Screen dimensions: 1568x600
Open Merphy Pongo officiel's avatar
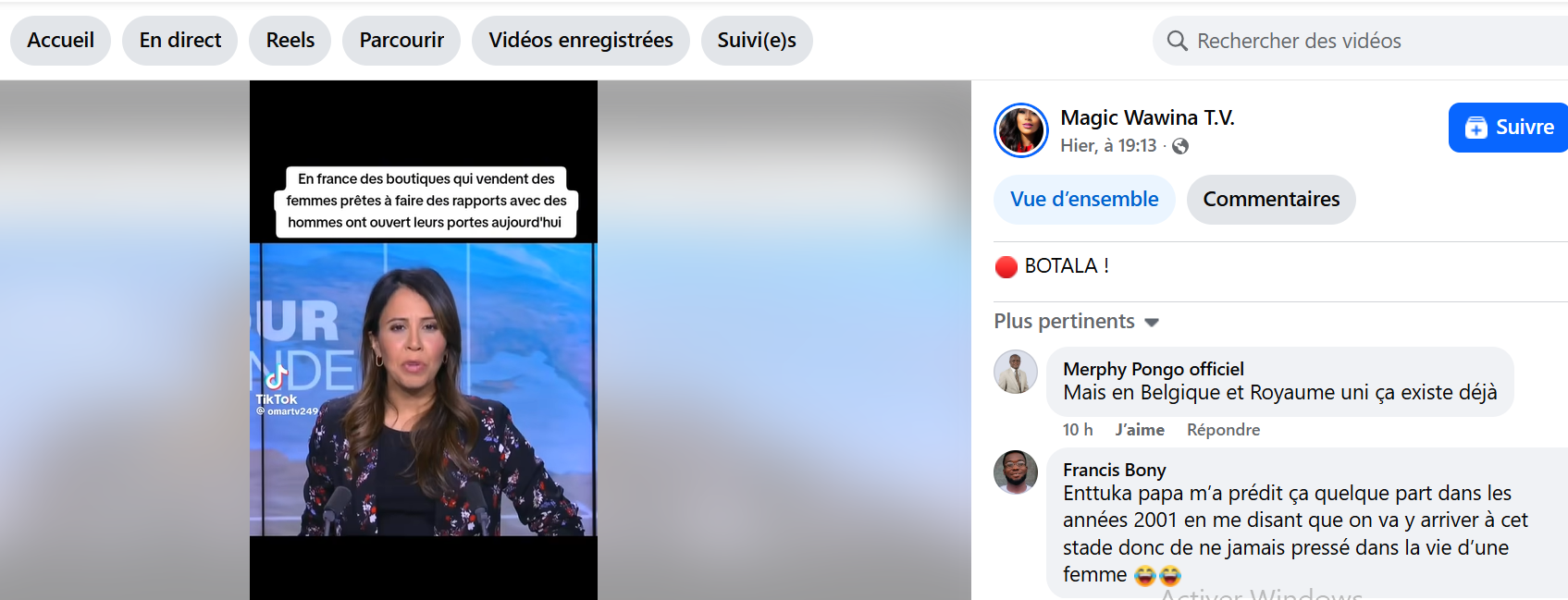[x=1015, y=373]
